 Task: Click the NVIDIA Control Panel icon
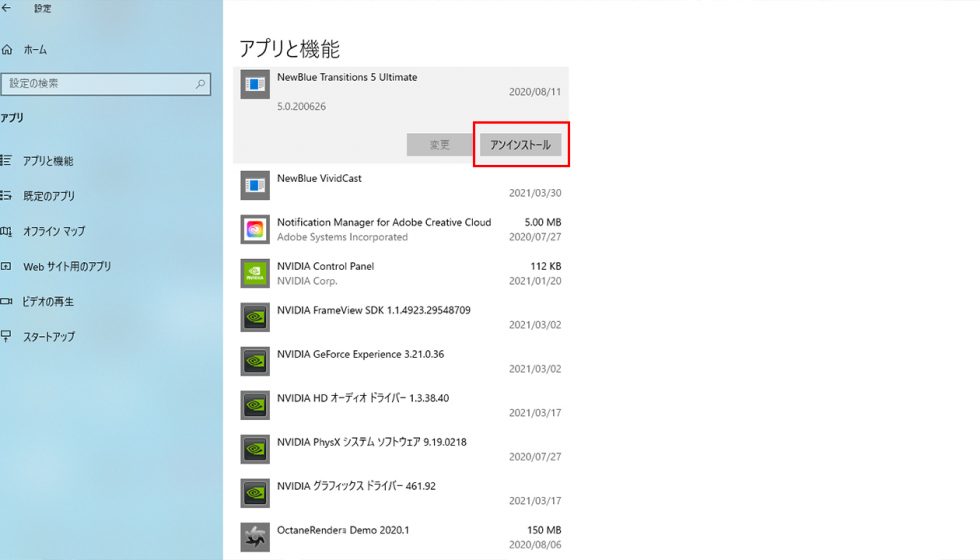point(255,273)
